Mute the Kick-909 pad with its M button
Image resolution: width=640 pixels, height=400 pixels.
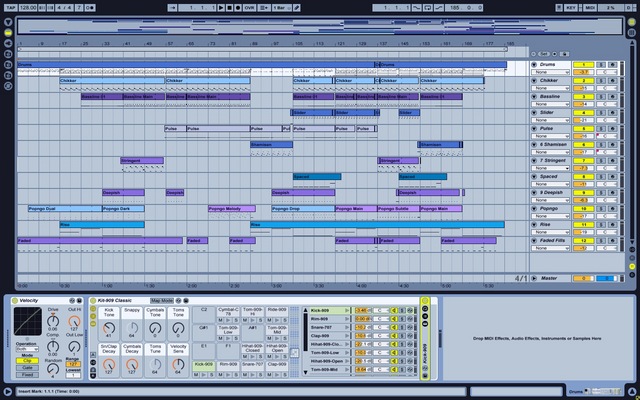(196, 375)
